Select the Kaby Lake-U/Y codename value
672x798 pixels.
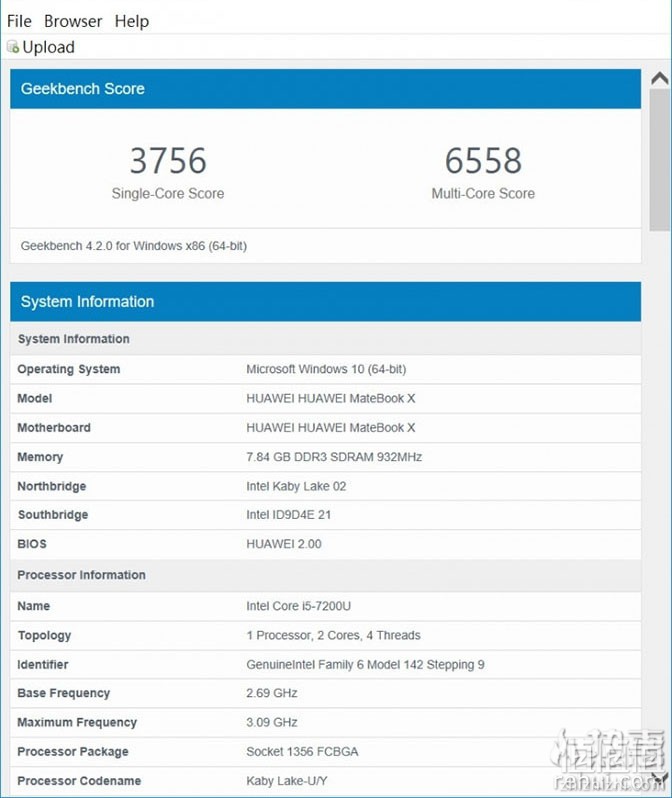[x=287, y=781]
